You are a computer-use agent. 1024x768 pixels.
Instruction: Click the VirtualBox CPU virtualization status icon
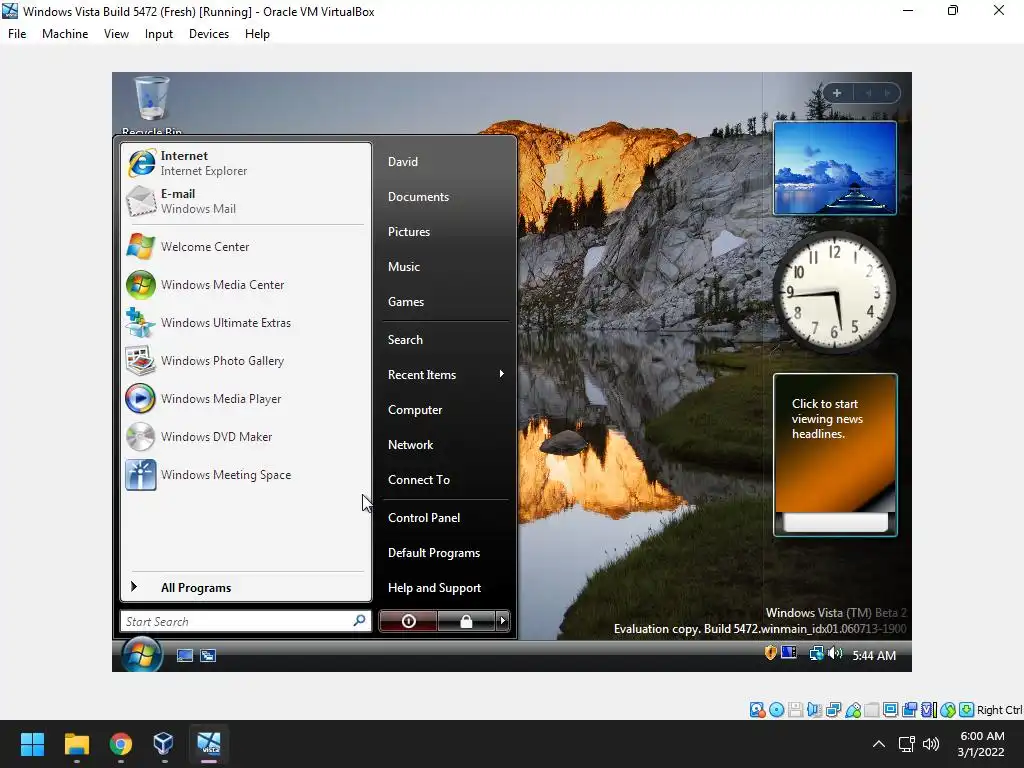click(x=928, y=710)
